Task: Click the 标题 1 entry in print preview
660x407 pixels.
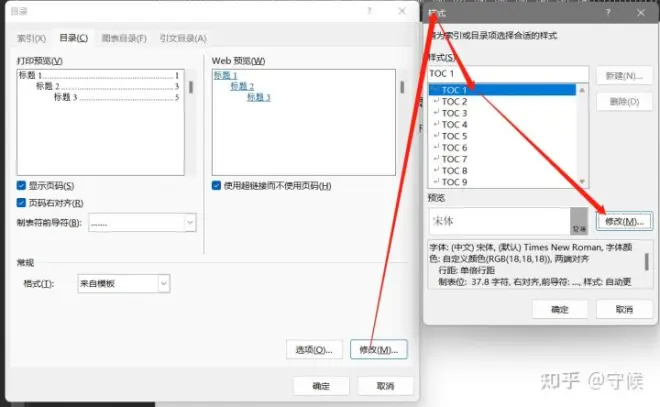Action: 99,75
